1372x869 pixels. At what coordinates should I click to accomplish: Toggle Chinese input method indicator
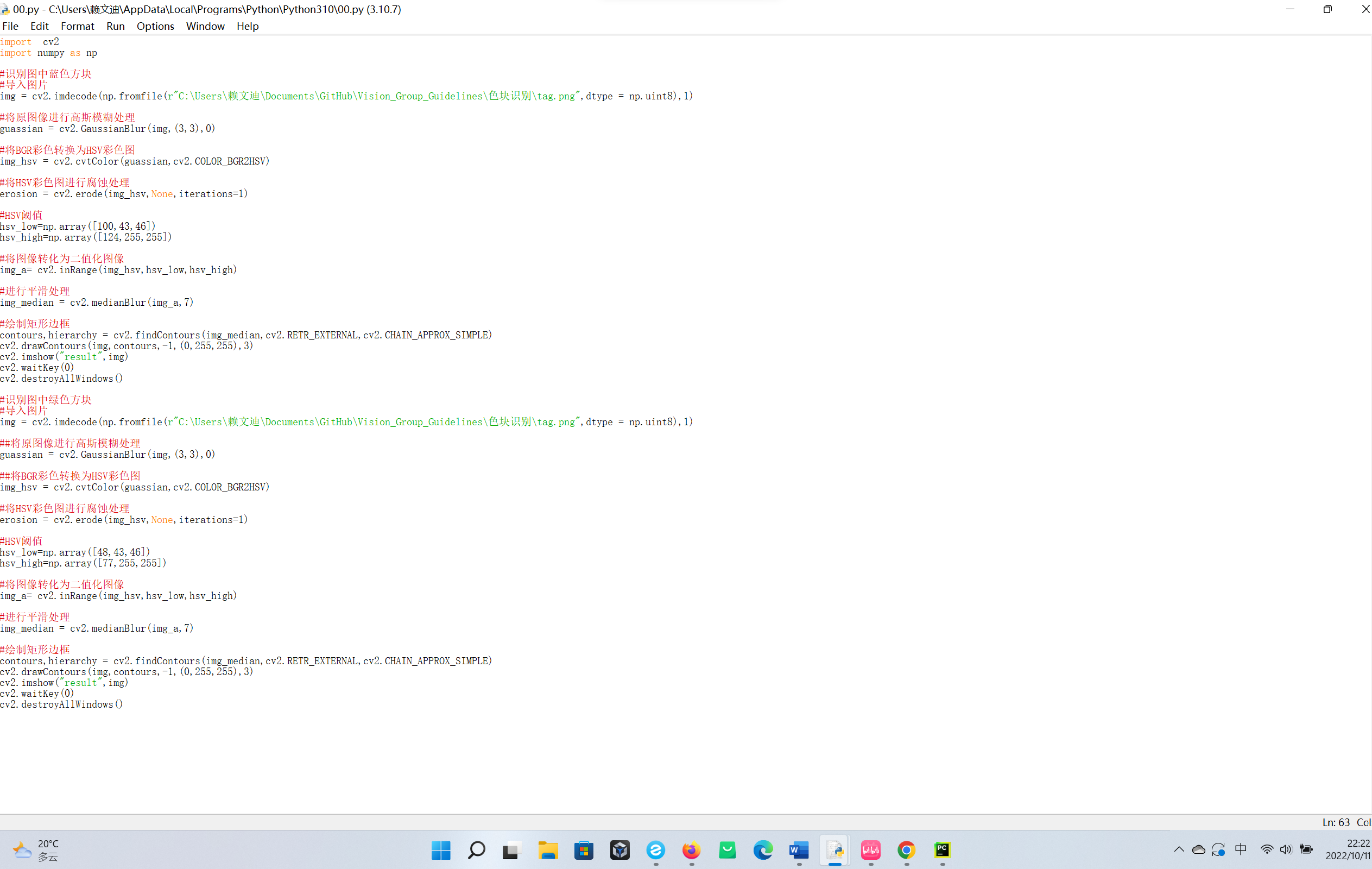1241,849
